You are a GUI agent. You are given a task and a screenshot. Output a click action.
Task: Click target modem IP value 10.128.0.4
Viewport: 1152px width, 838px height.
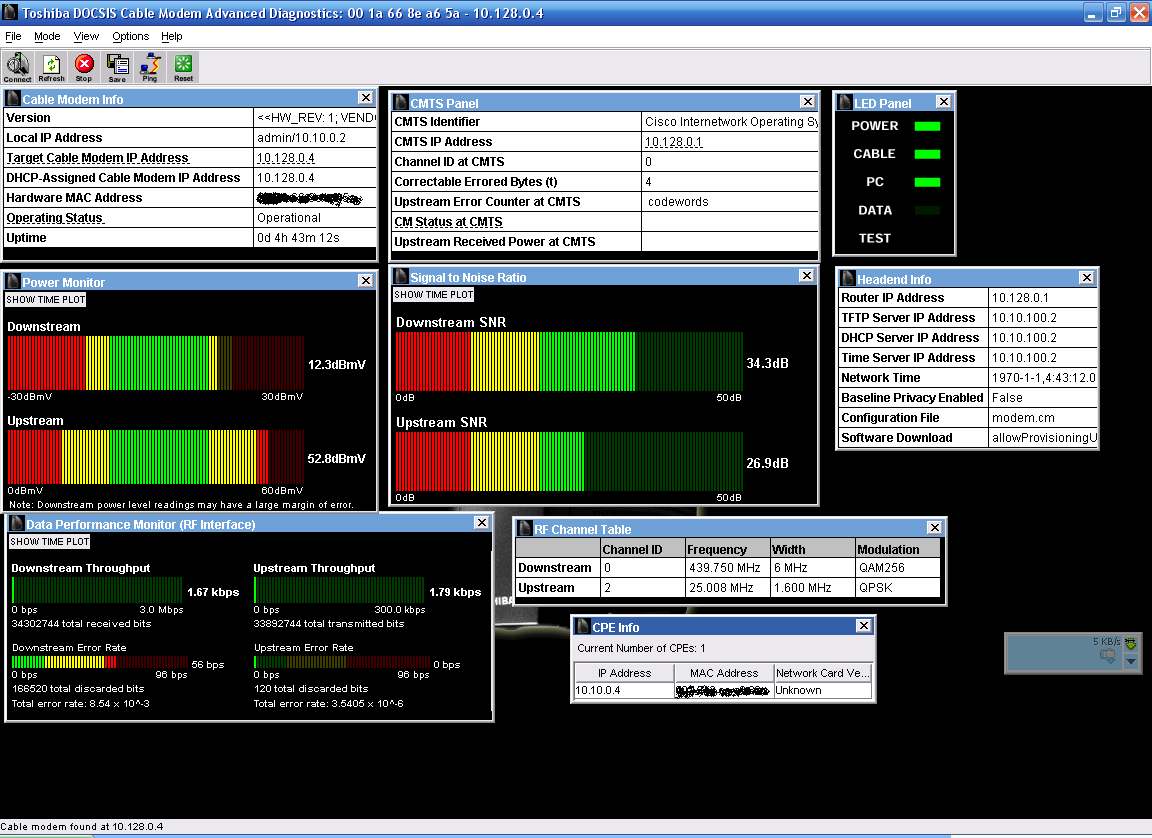point(286,158)
